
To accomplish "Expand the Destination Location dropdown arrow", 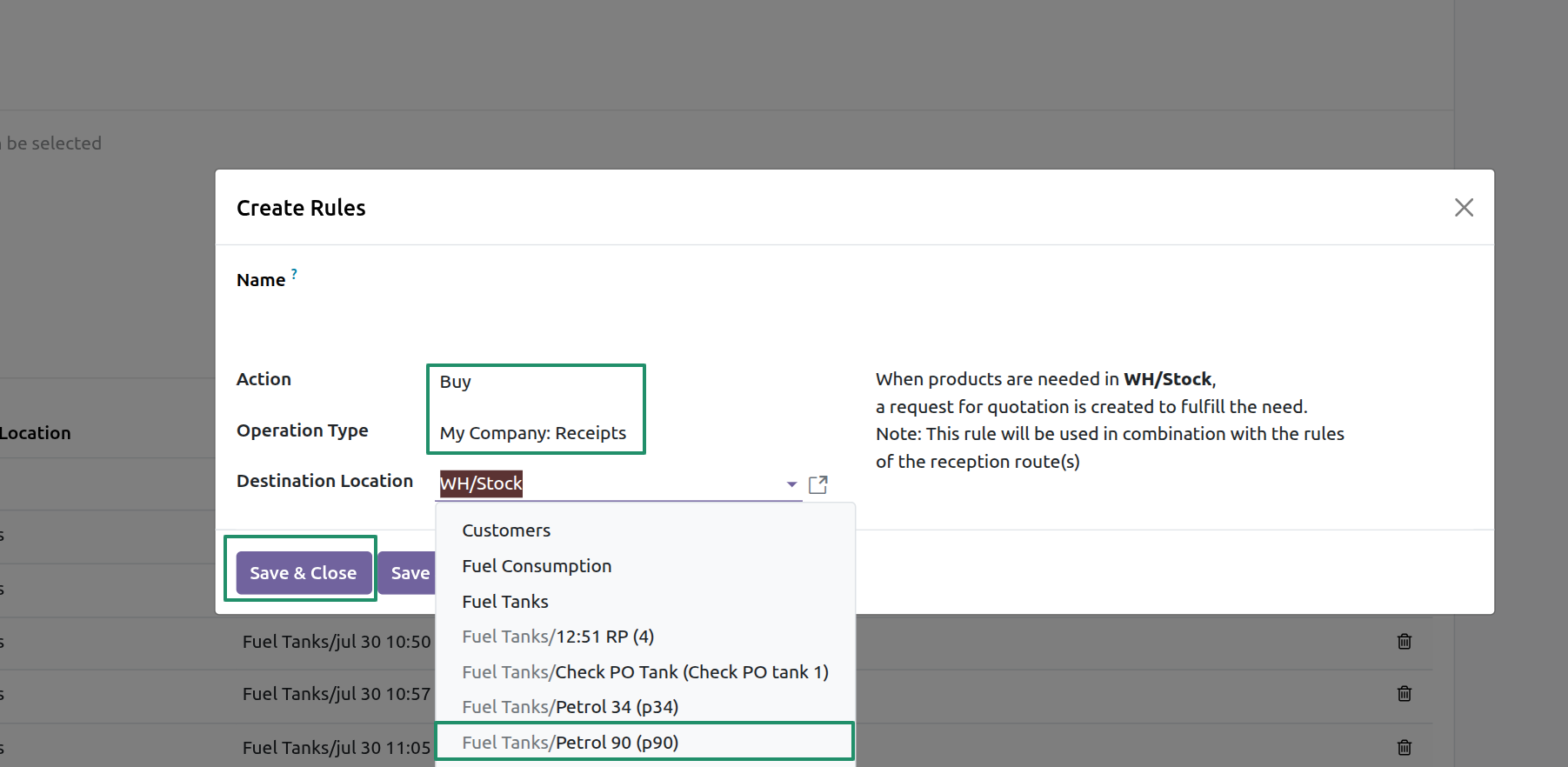I will click(x=791, y=484).
